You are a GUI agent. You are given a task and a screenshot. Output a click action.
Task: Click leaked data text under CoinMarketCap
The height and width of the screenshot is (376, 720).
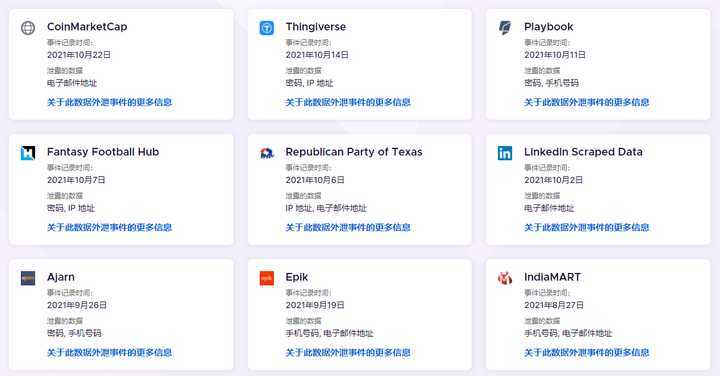[72, 83]
